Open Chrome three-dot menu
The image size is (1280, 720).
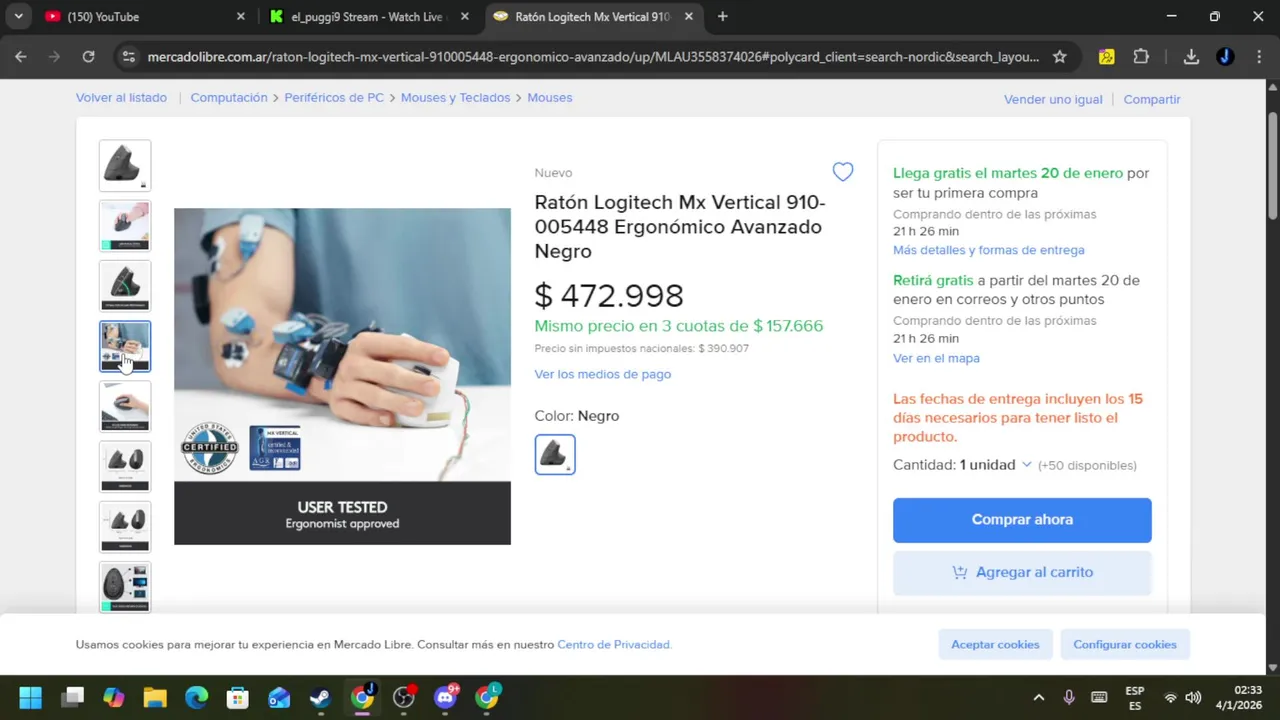pos(1258,57)
